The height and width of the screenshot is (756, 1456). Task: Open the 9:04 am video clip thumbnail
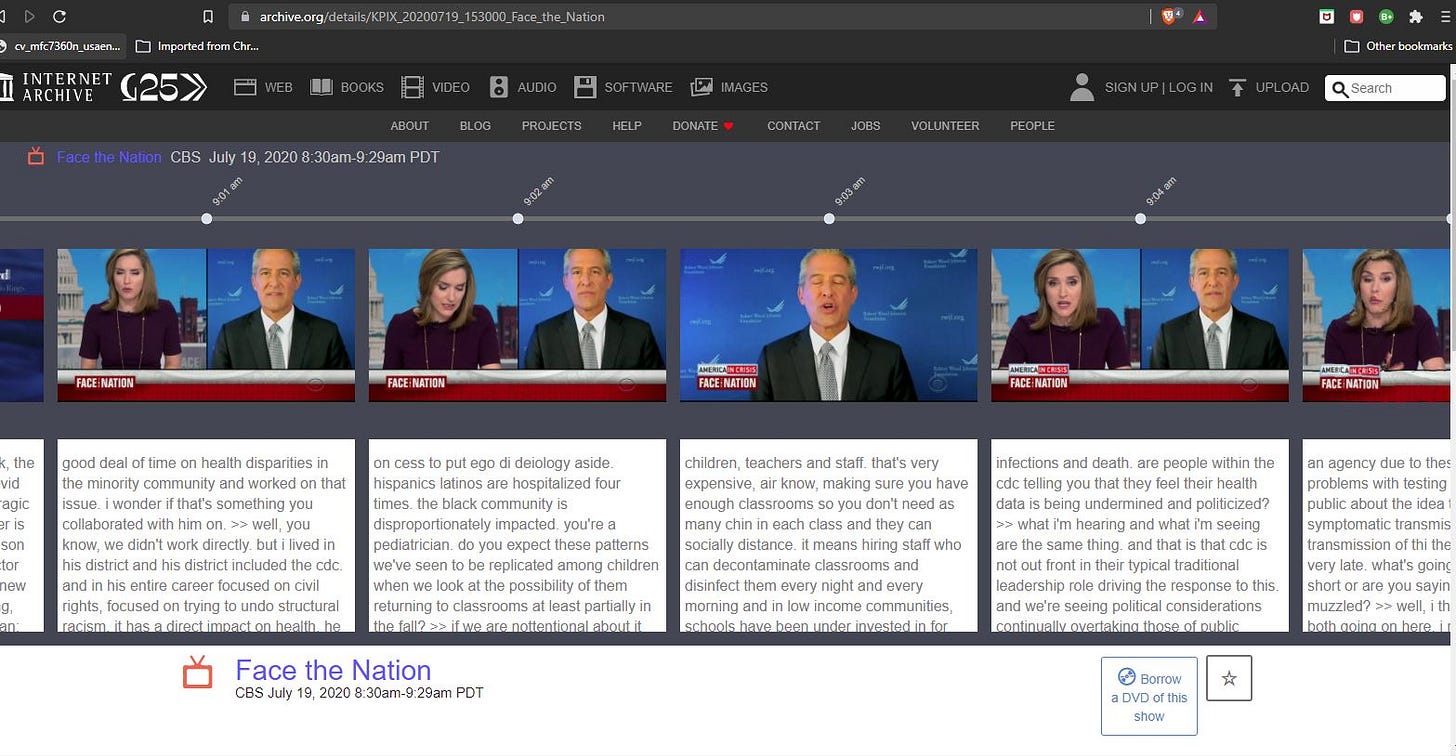1140,325
